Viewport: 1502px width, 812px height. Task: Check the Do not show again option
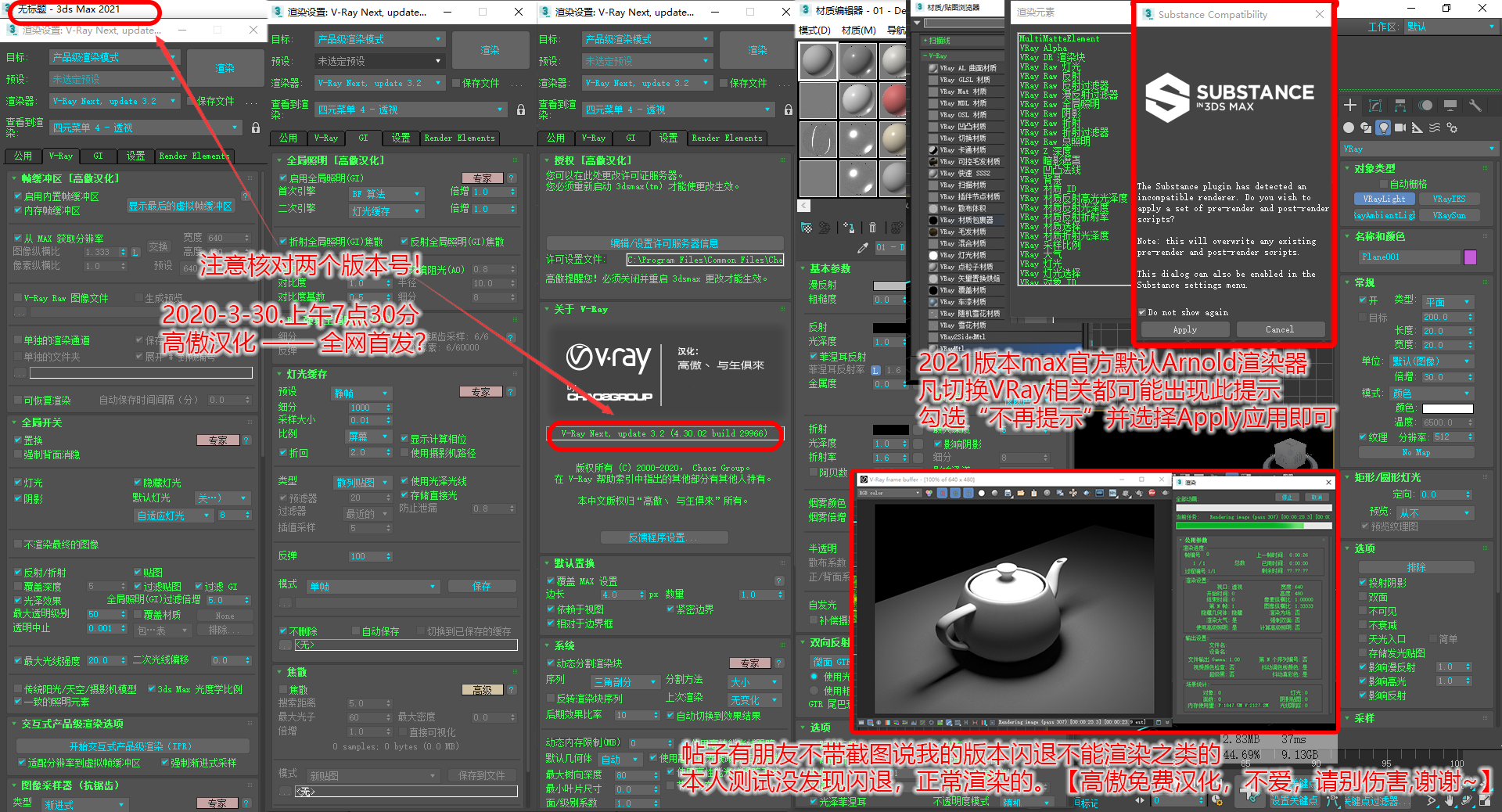(x=1144, y=312)
